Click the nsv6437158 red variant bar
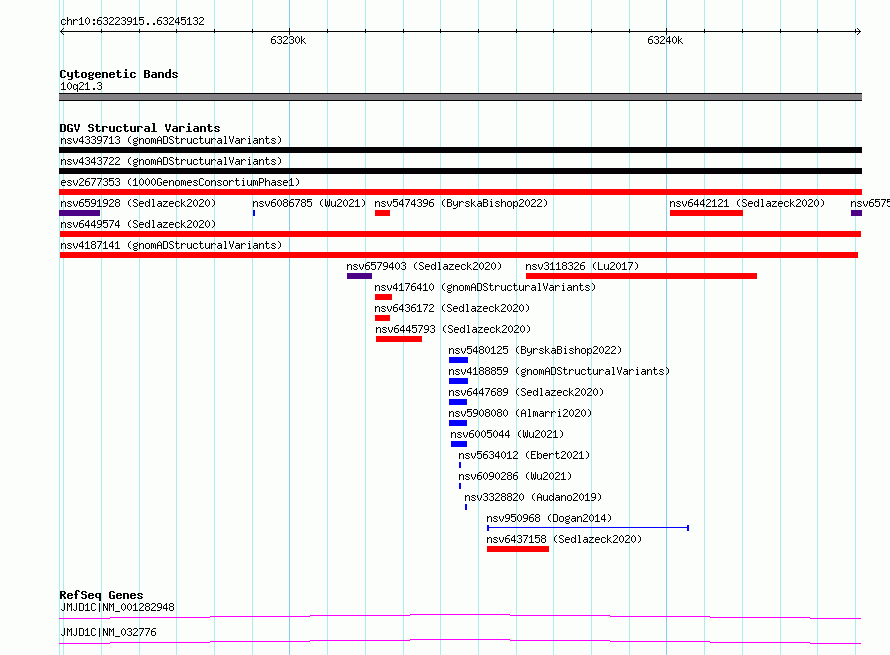 [x=518, y=549]
